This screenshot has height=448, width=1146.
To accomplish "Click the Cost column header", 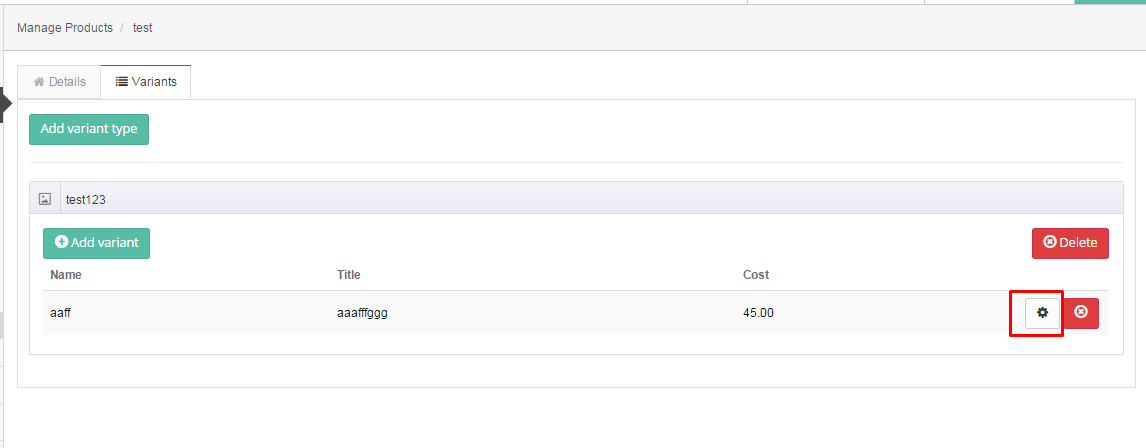I will [x=756, y=275].
